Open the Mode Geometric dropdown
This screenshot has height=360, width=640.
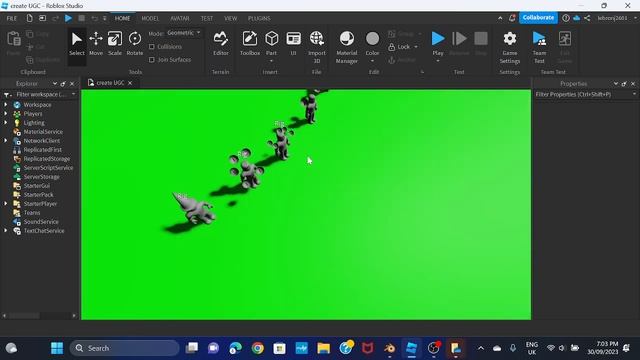184,33
